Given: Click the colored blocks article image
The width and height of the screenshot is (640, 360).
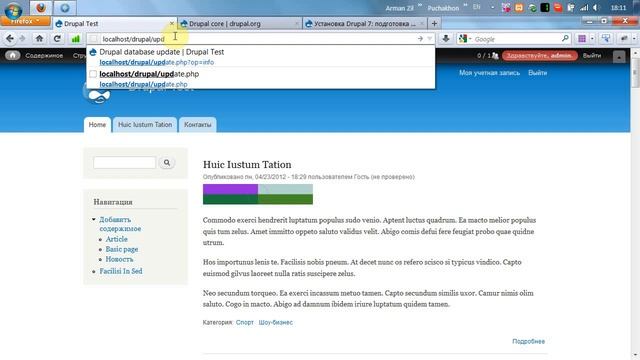Looking at the screenshot, I should click(258, 194).
